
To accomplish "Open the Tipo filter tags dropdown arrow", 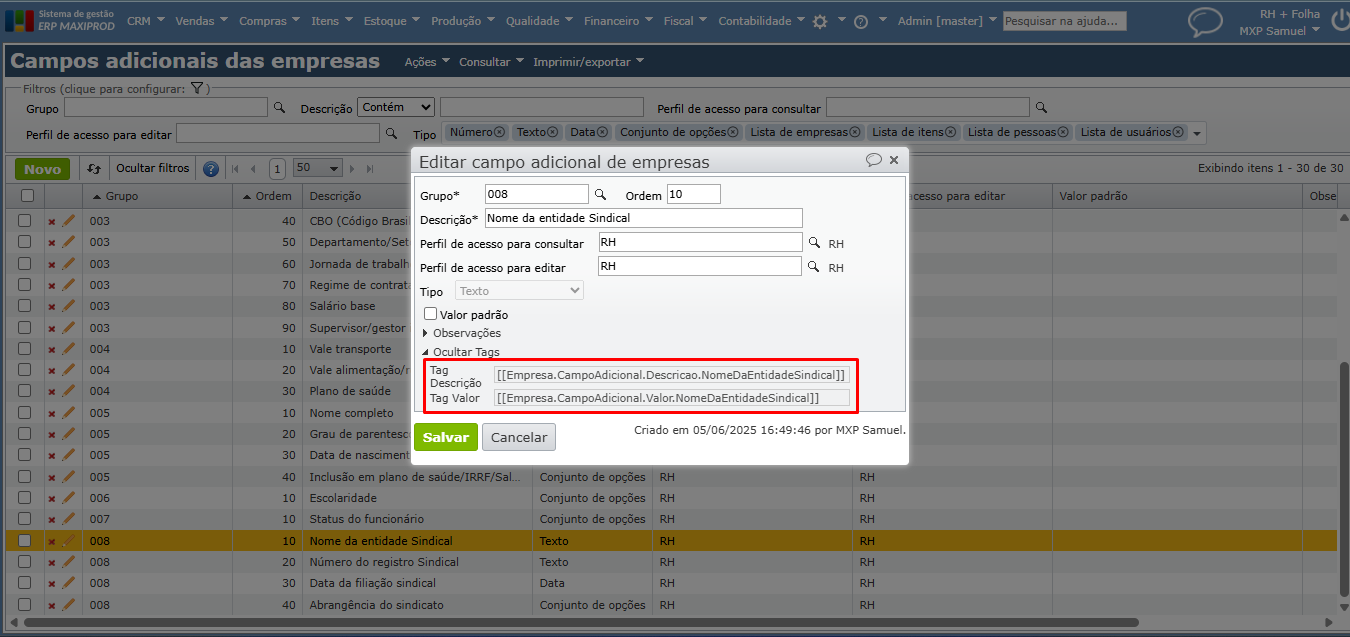I will pos(1197,133).
